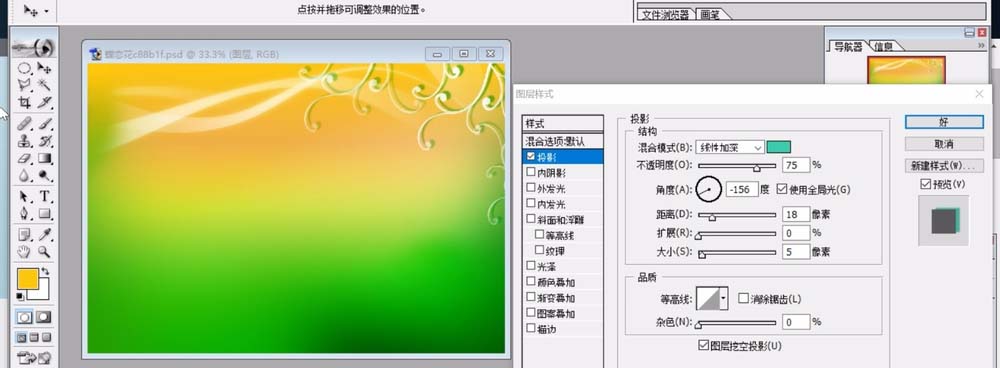Switch to the 画笔 tab
This screenshot has height=368, width=1000.
pyautogui.click(x=710, y=15)
